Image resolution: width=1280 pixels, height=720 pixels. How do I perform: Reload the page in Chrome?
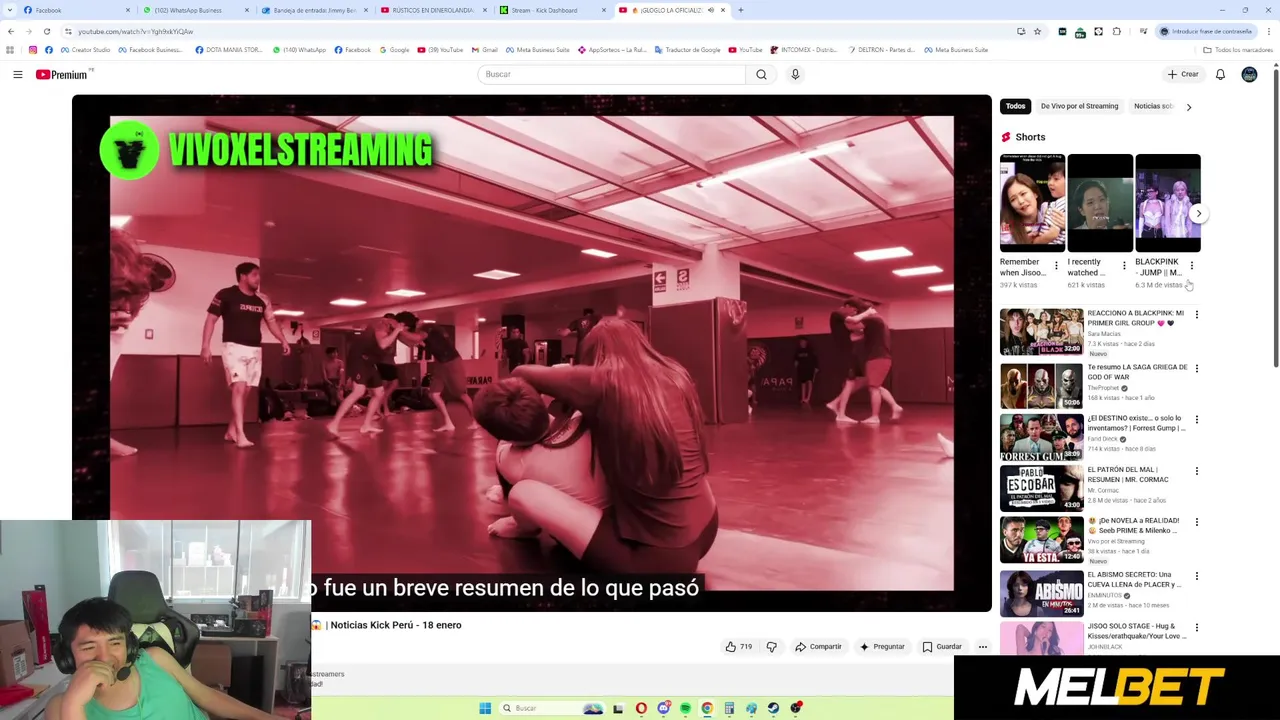46,31
